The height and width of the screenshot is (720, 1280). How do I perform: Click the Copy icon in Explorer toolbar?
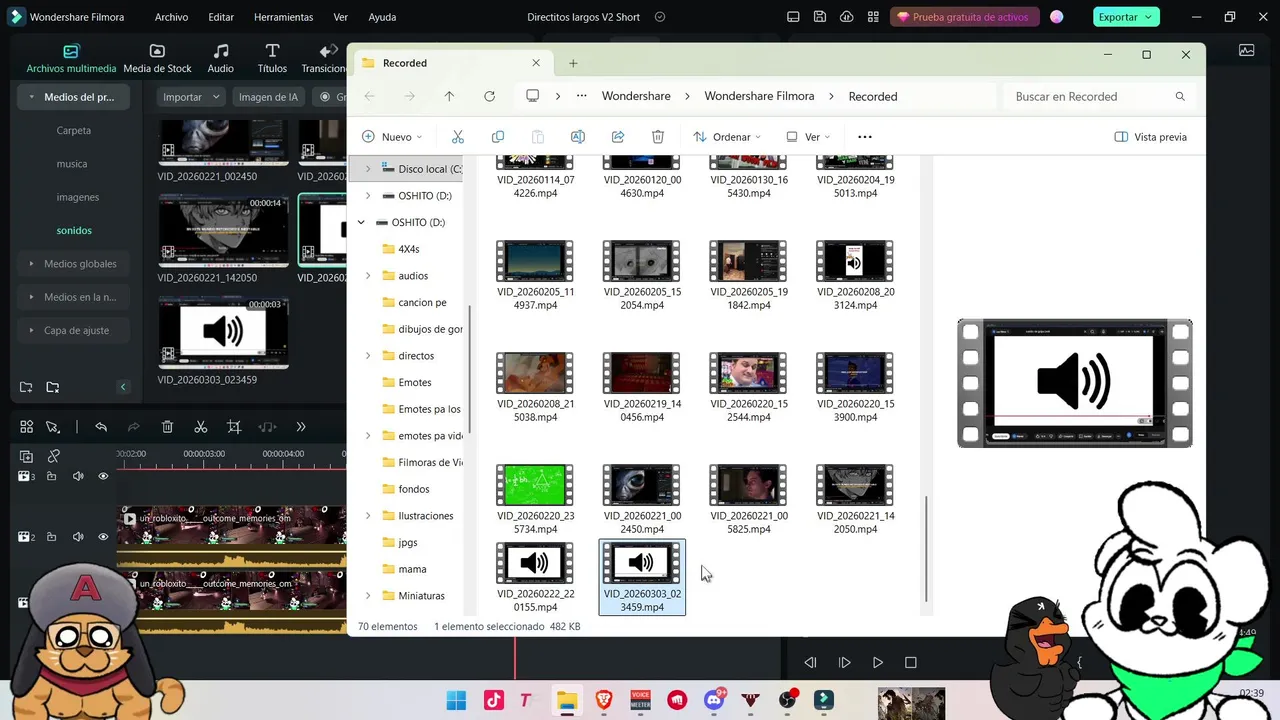[498, 137]
